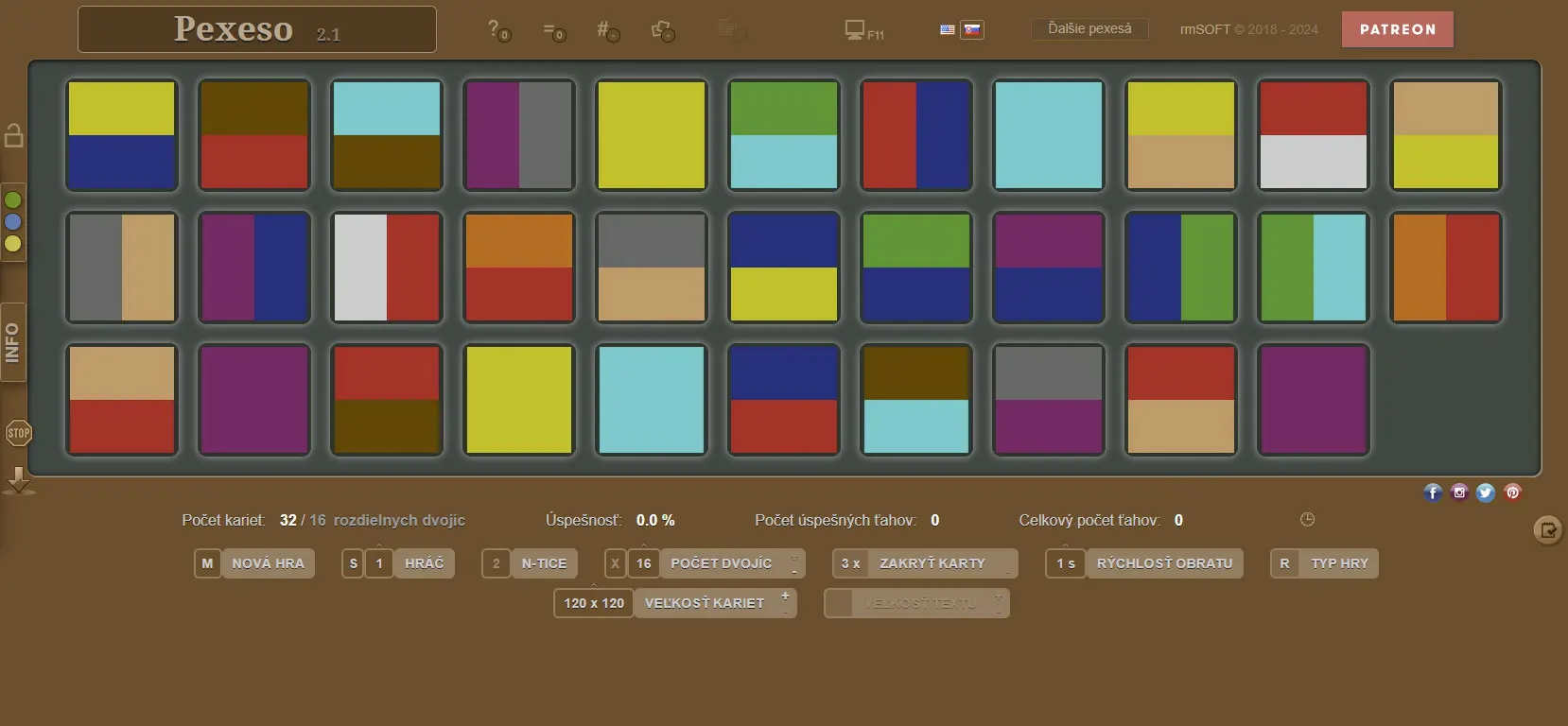This screenshot has width=1568, height=726.
Task: Open the Pinterest social icon
Action: click(x=1512, y=492)
